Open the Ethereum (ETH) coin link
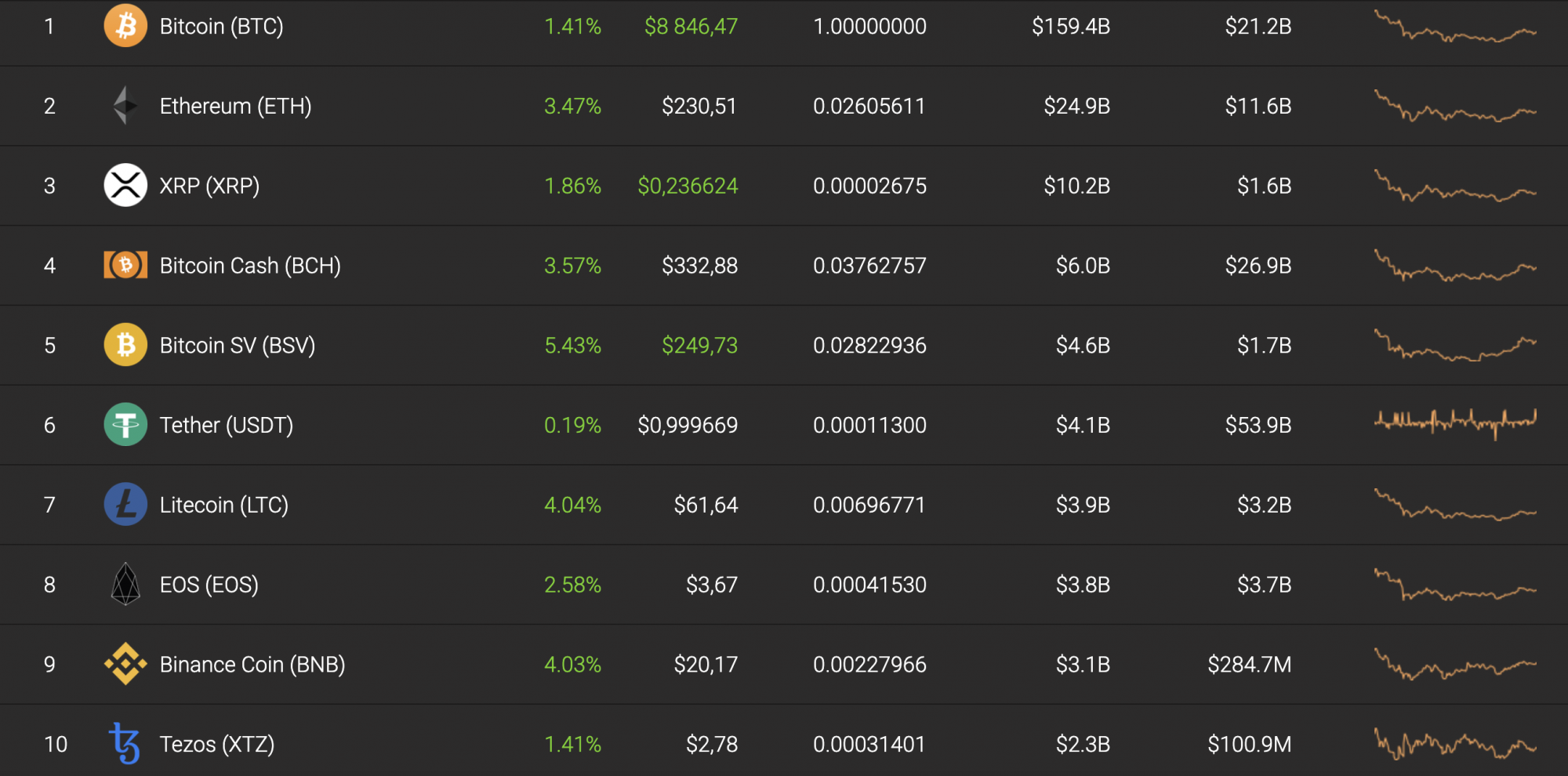Screen dimensions: 1568x776 click(x=235, y=107)
